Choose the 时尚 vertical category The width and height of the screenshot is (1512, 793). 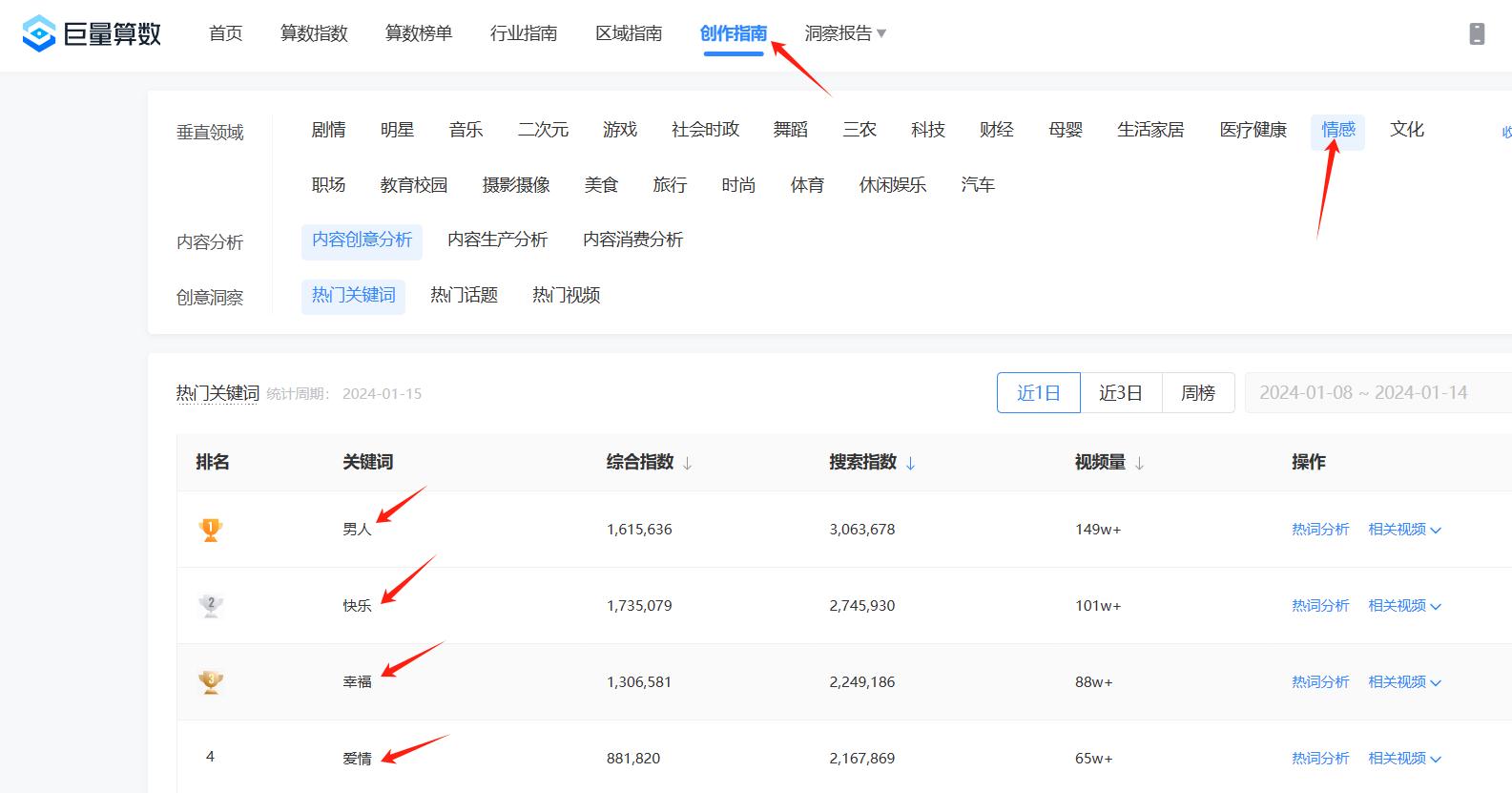tap(738, 185)
